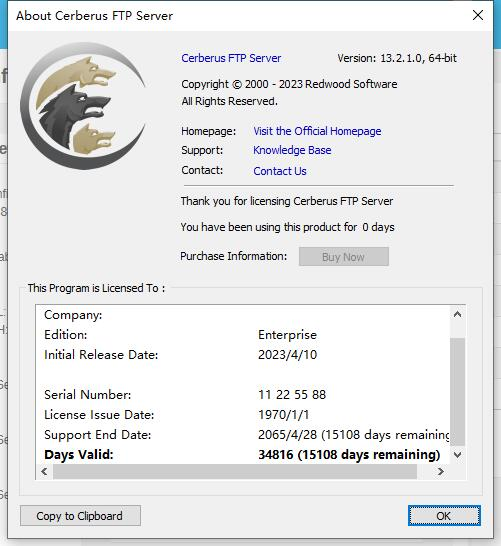Viewport: 501px width, 546px height.
Task: Click the Support End Date label
Action: [97, 435]
